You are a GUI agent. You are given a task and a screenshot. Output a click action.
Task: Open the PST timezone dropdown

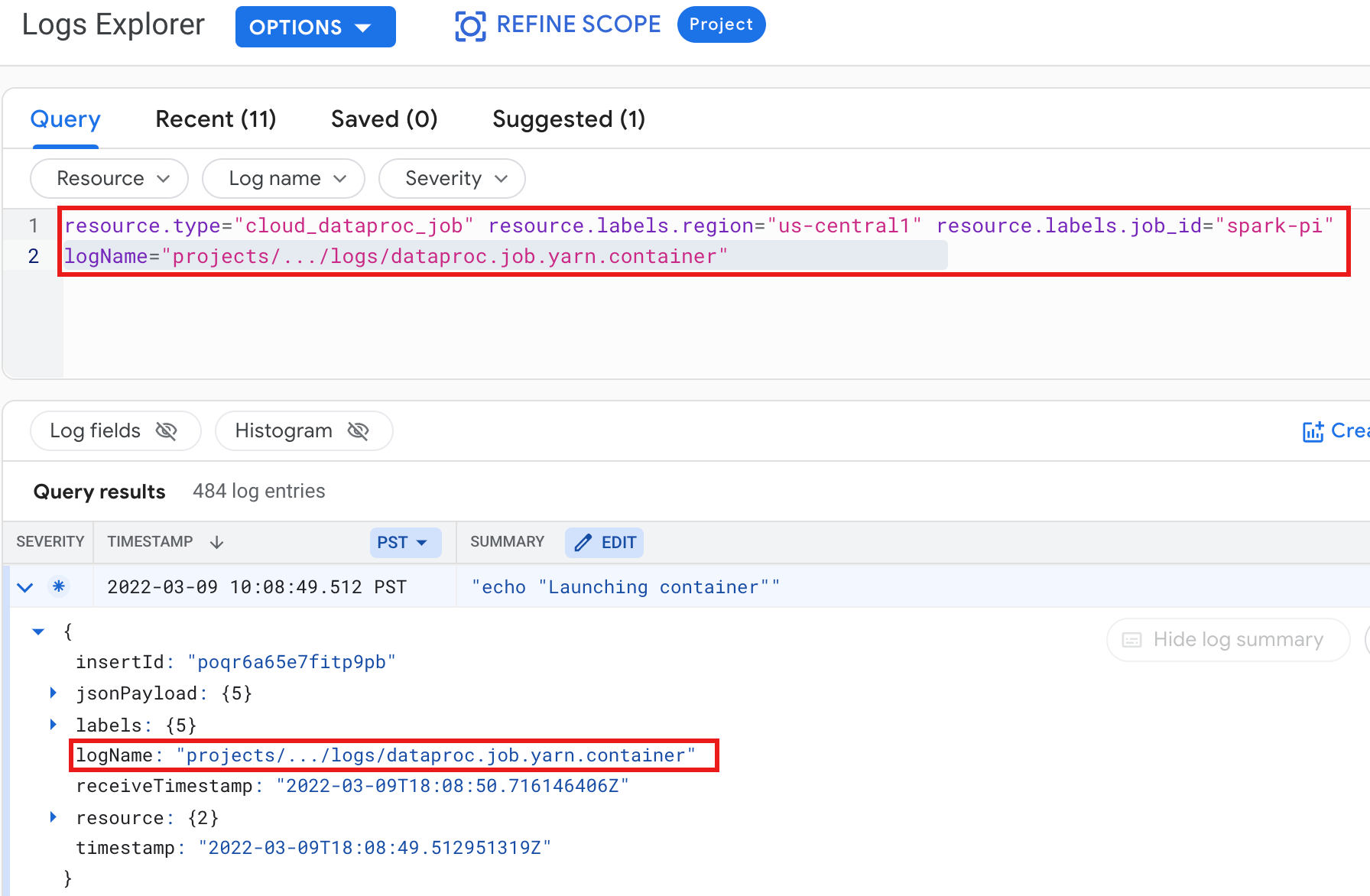click(x=405, y=543)
